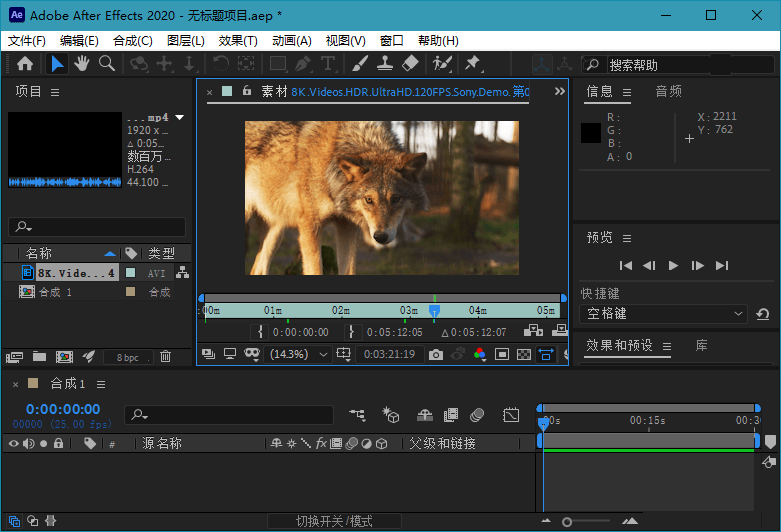The image size is (781, 532).
Task: Click the trash icon in Project panel
Action: [x=165, y=356]
